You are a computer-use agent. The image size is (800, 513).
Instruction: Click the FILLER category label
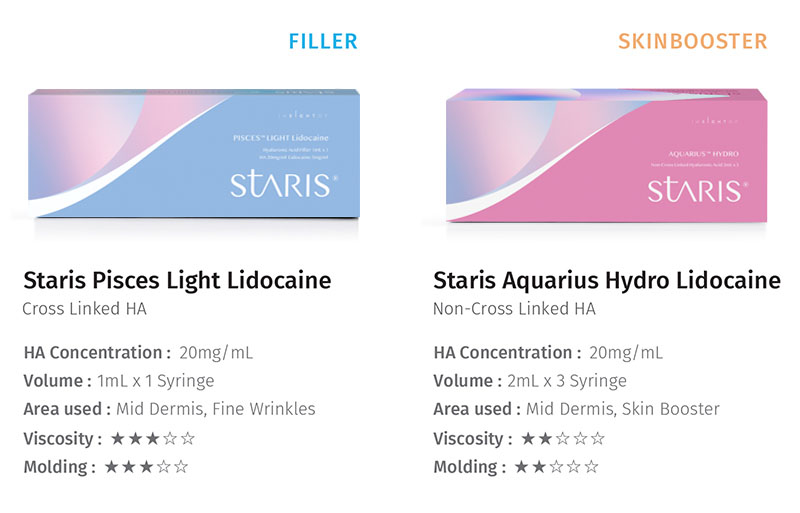[x=323, y=41]
